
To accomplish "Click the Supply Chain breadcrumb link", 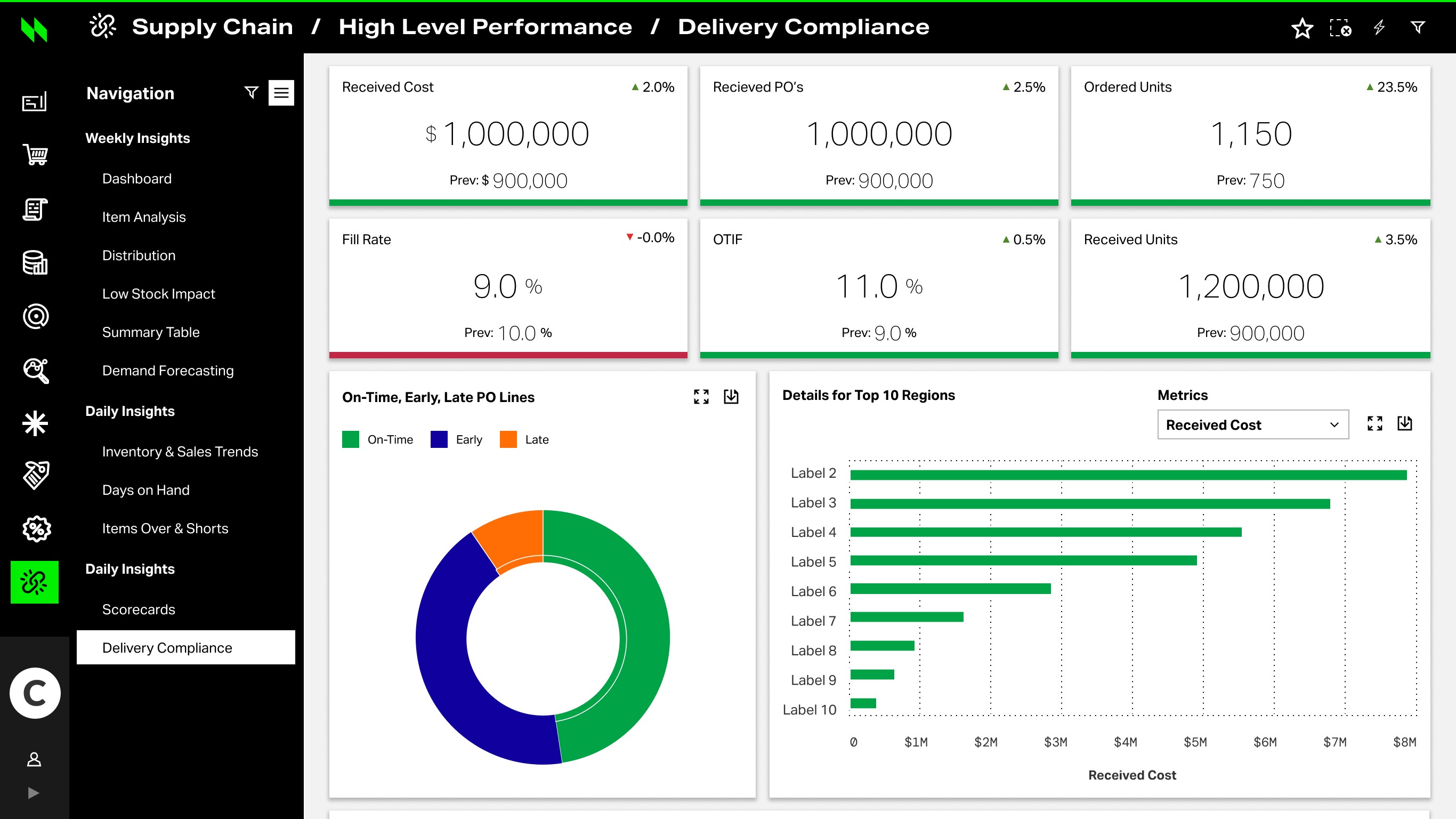I will [x=212, y=27].
